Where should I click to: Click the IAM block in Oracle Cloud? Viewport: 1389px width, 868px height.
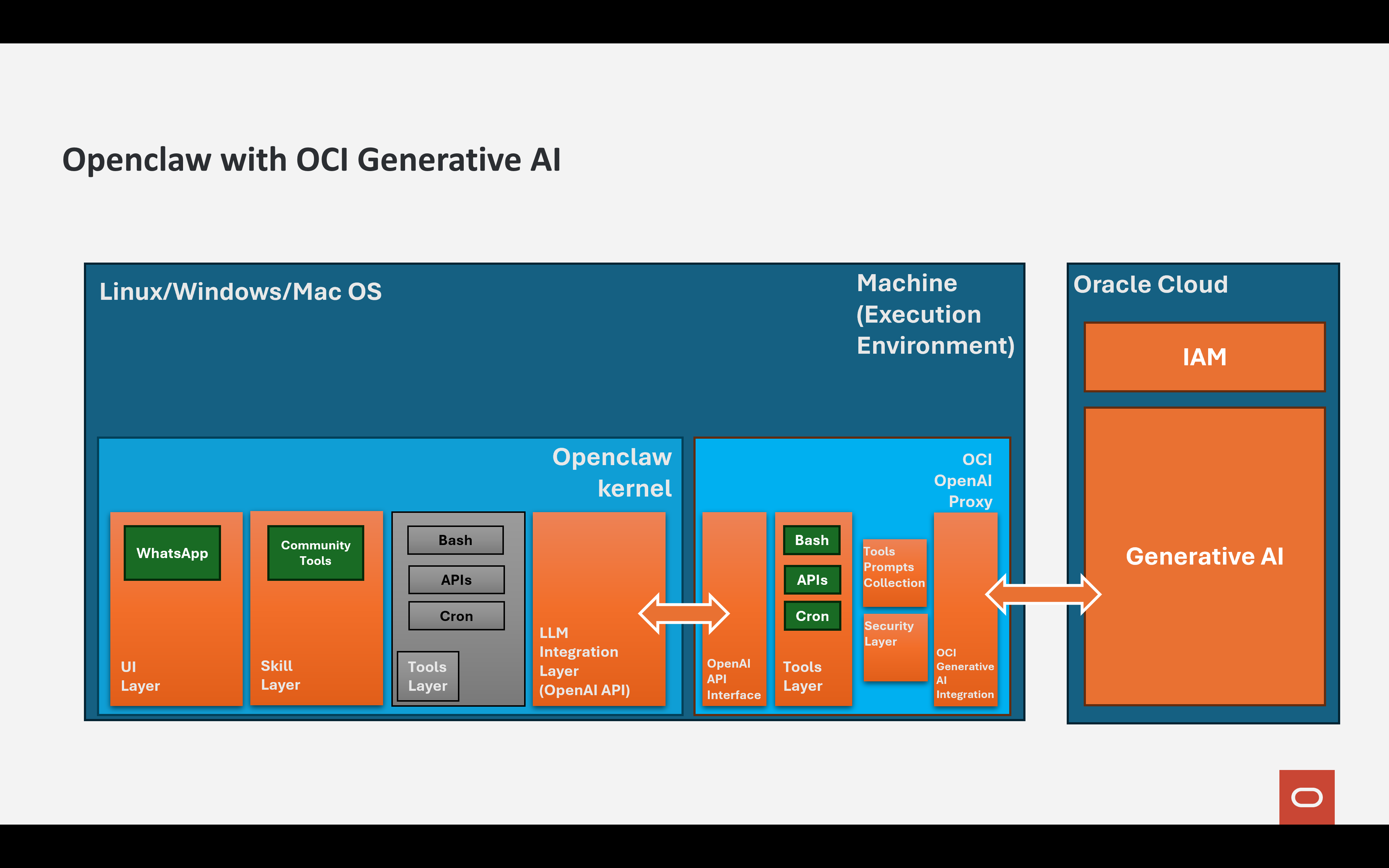tap(1203, 357)
